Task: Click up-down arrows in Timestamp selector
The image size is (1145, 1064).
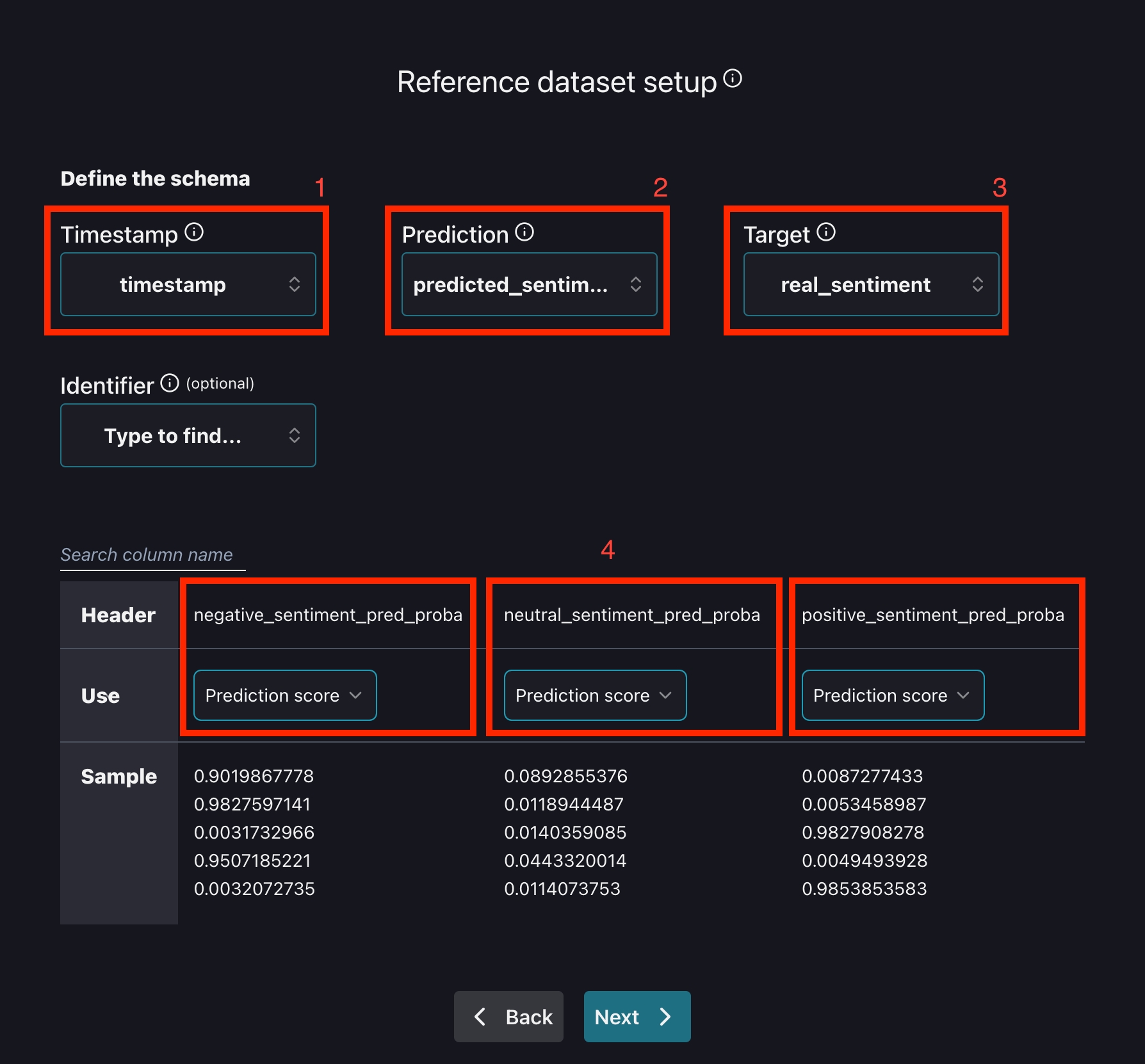Action: click(295, 284)
